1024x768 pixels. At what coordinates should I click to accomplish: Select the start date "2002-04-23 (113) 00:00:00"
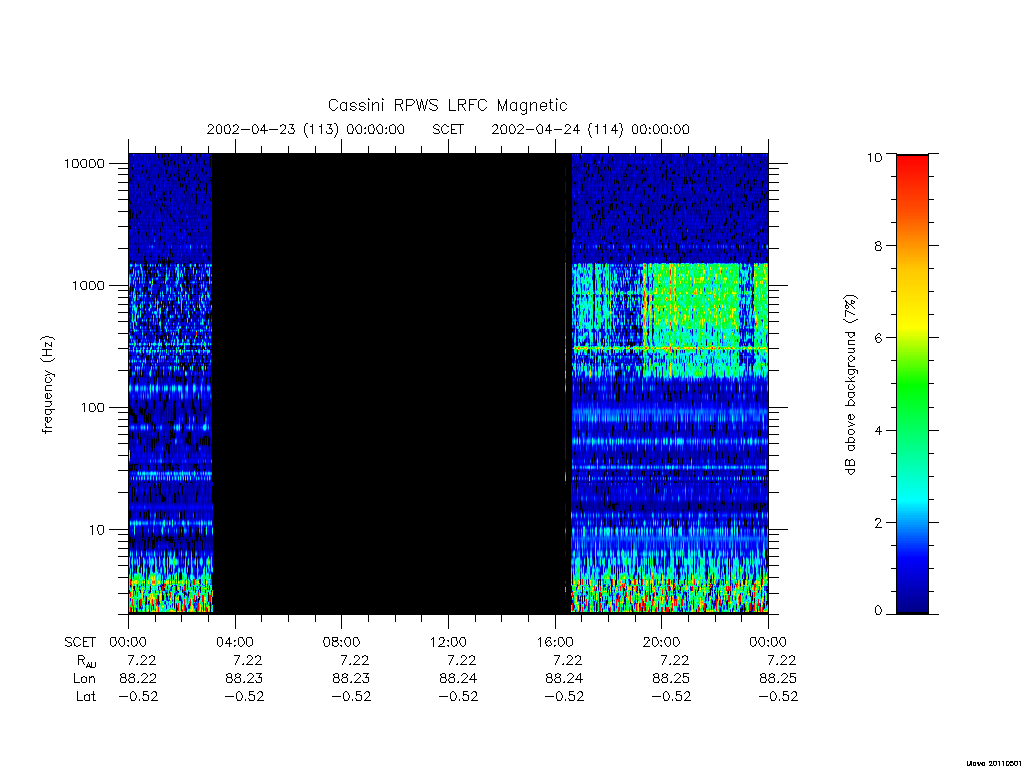tap(306, 129)
